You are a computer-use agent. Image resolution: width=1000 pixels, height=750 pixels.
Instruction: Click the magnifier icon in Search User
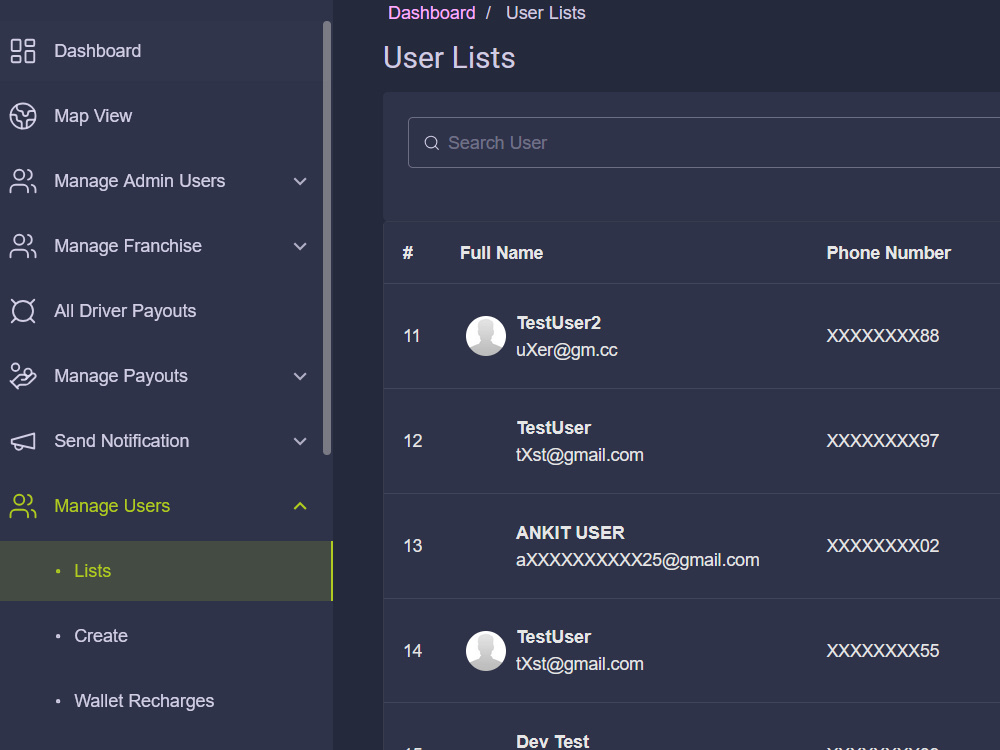[432, 143]
